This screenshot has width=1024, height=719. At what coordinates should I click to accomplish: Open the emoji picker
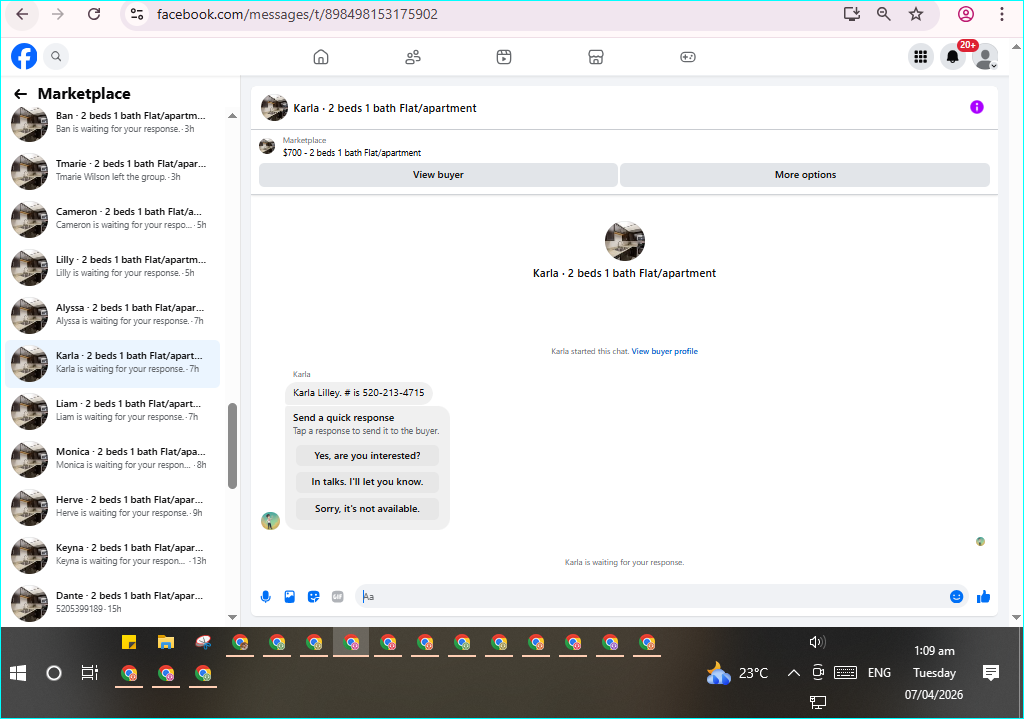(x=956, y=596)
